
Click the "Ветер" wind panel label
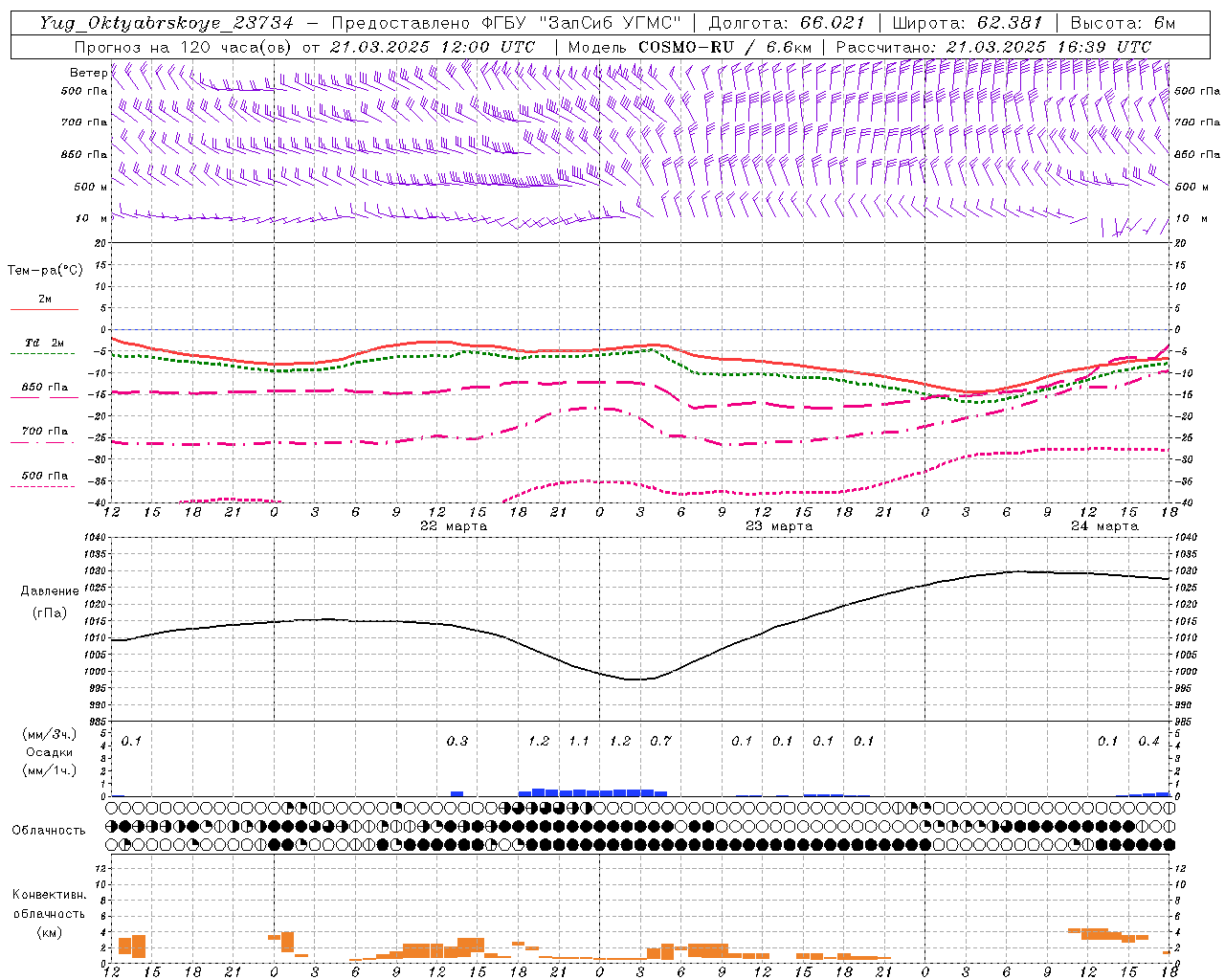point(88,73)
